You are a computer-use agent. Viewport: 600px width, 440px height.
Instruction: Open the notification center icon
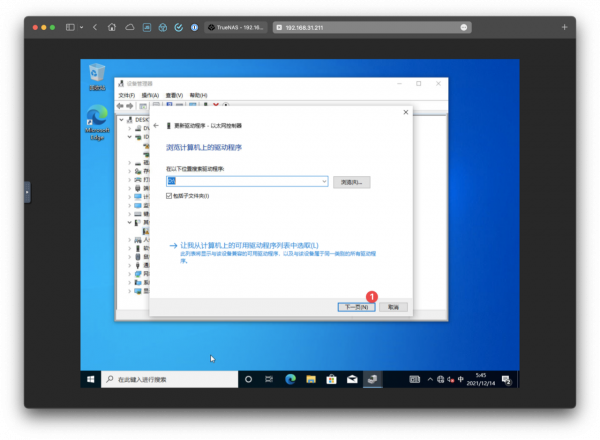point(507,380)
